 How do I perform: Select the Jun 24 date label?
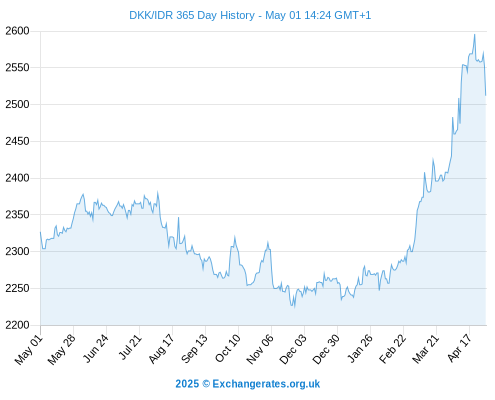tap(96, 348)
